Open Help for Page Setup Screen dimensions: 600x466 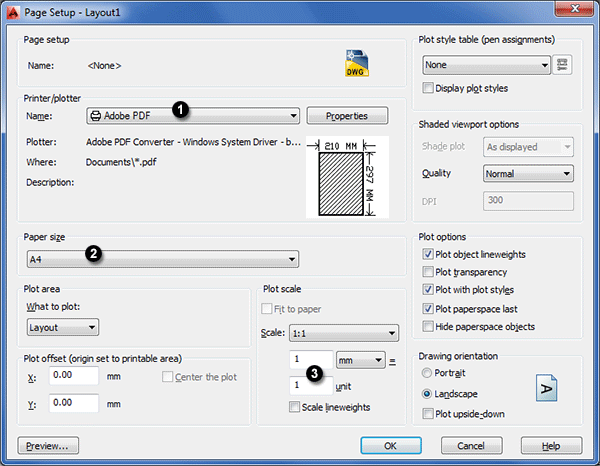click(x=551, y=446)
